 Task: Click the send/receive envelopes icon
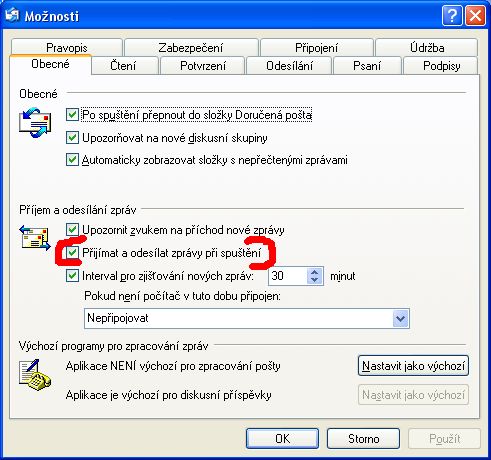35,237
